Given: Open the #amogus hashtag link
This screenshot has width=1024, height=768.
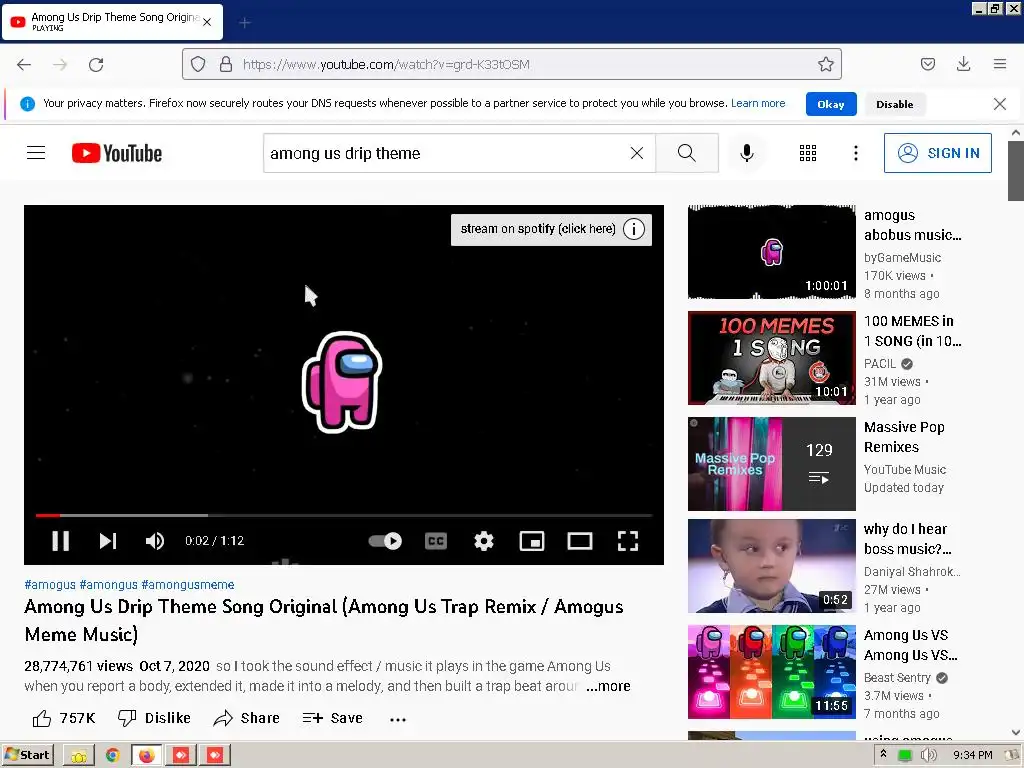Looking at the screenshot, I should pyautogui.click(x=50, y=584).
